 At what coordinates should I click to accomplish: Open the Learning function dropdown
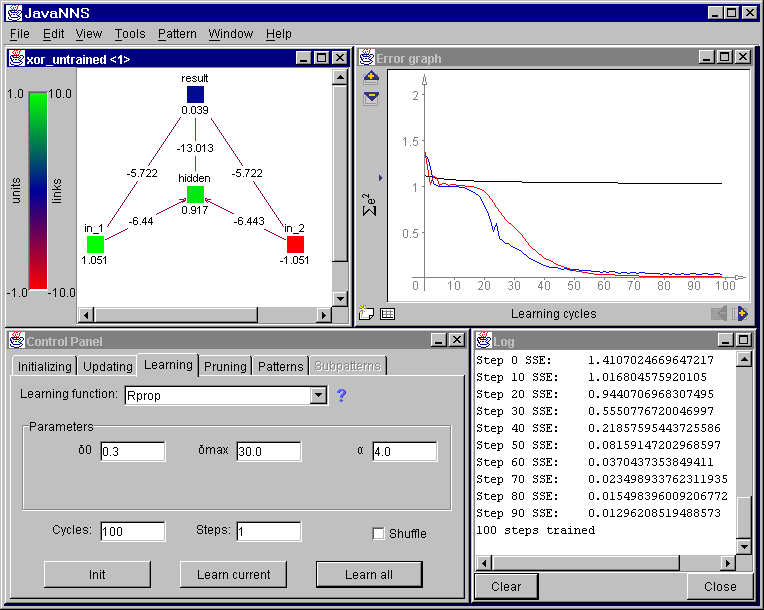point(318,395)
